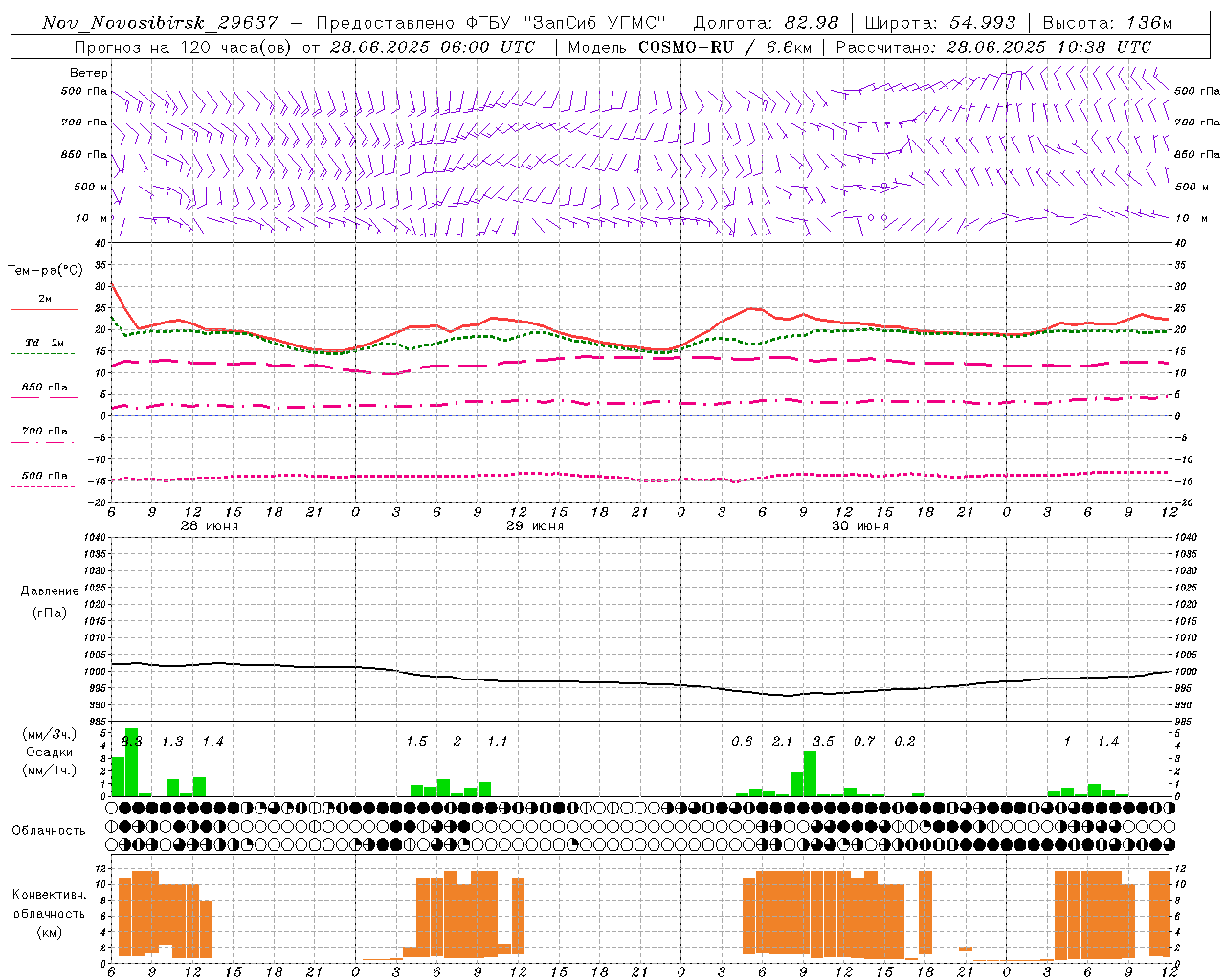This screenshot has width=1225, height=980.
Task: Click the Конвективн. облачность panel label
Action: [x=49, y=904]
